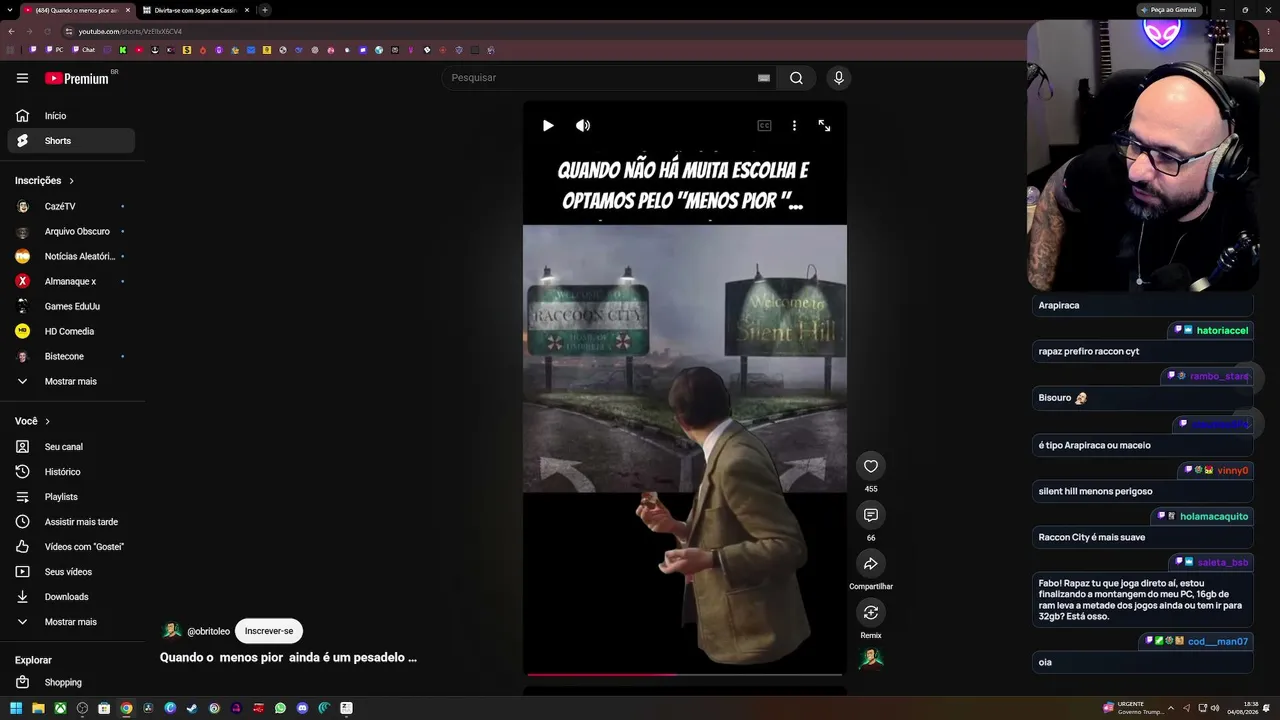Image resolution: width=1280 pixels, height=720 pixels.
Task: Open the Windows Start menu
Action: 17,708
